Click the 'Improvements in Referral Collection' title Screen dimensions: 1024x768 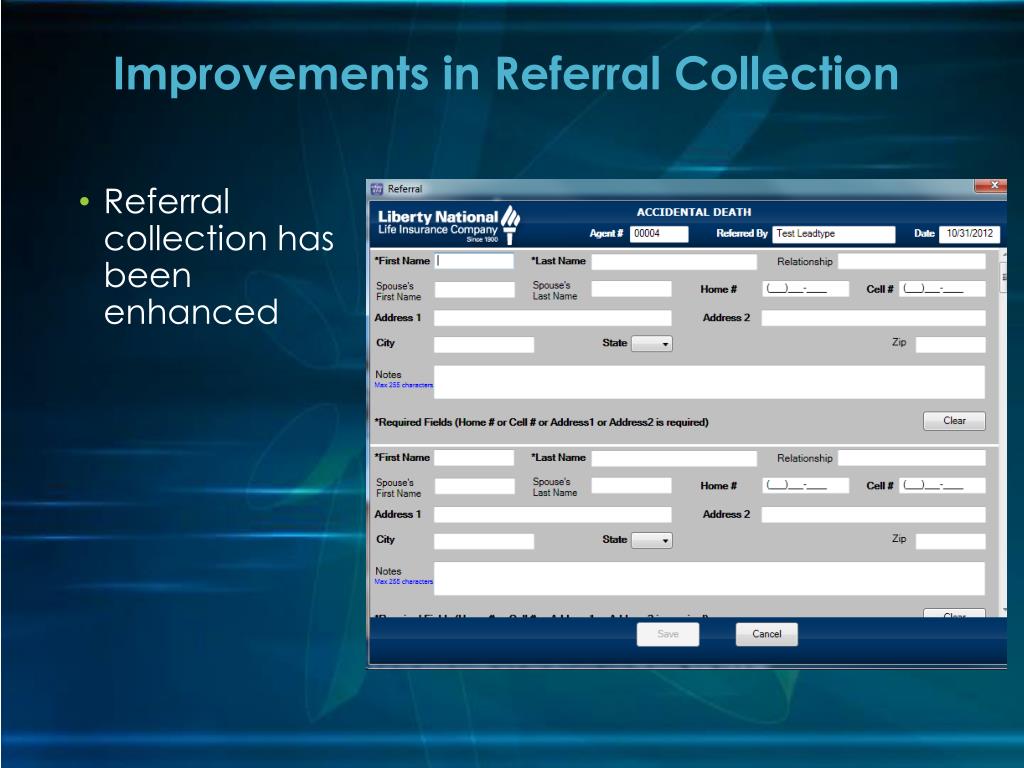pyautogui.click(x=506, y=73)
